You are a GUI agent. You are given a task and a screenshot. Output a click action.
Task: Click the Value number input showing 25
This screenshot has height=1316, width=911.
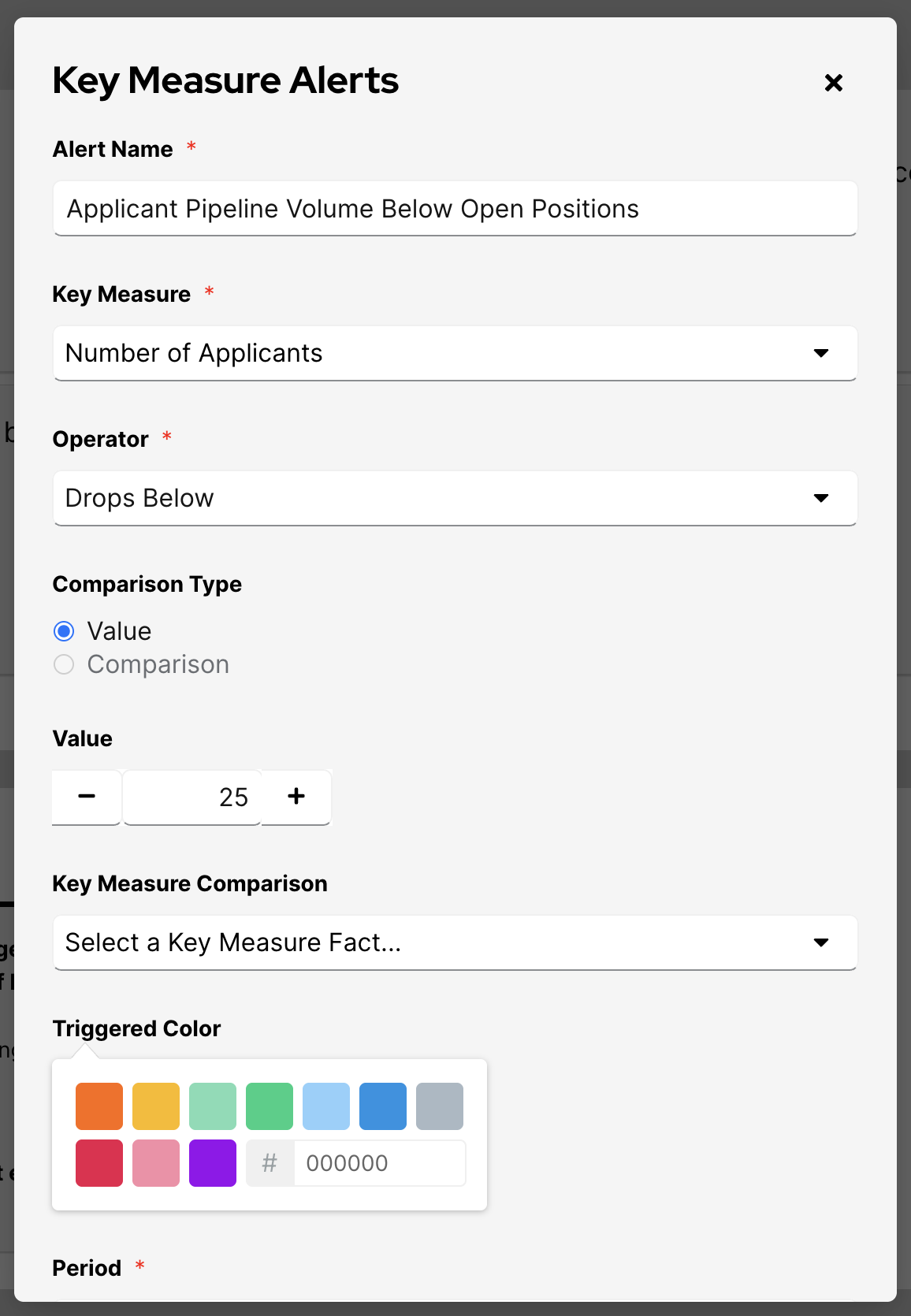[191, 797]
